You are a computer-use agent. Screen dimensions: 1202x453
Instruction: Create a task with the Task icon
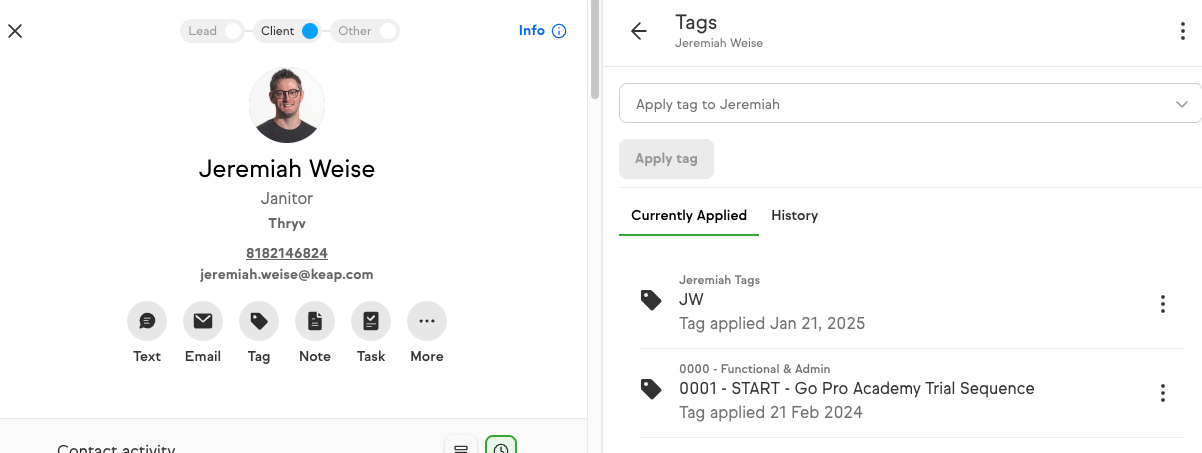pos(371,321)
